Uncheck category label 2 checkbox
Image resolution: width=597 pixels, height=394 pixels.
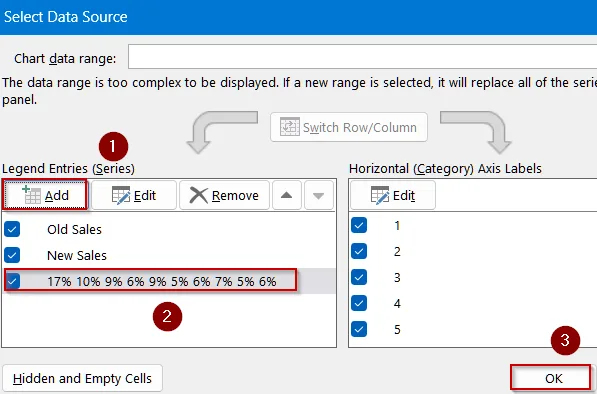coord(359,251)
